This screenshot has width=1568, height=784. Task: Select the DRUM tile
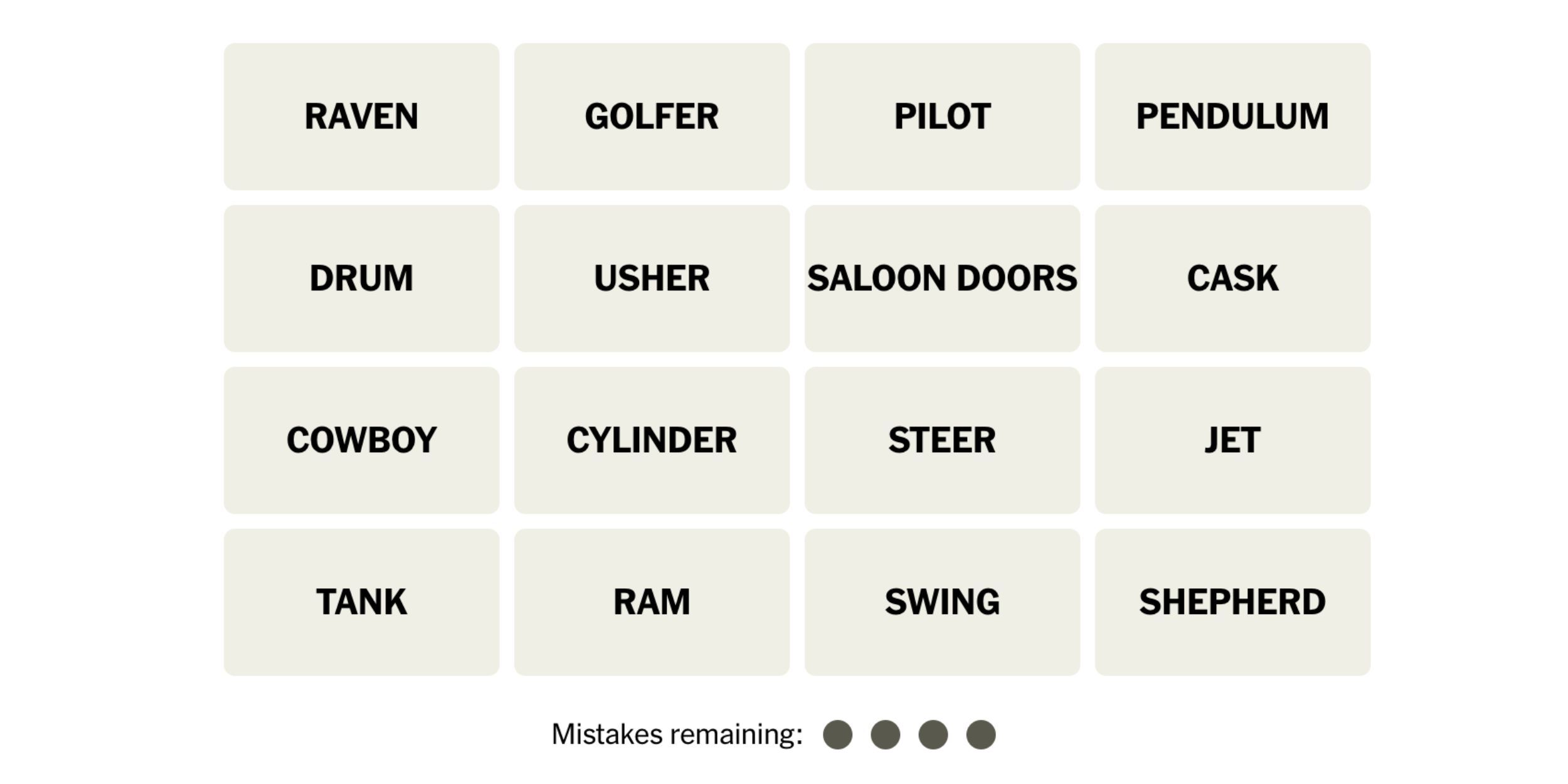coord(361,277)
